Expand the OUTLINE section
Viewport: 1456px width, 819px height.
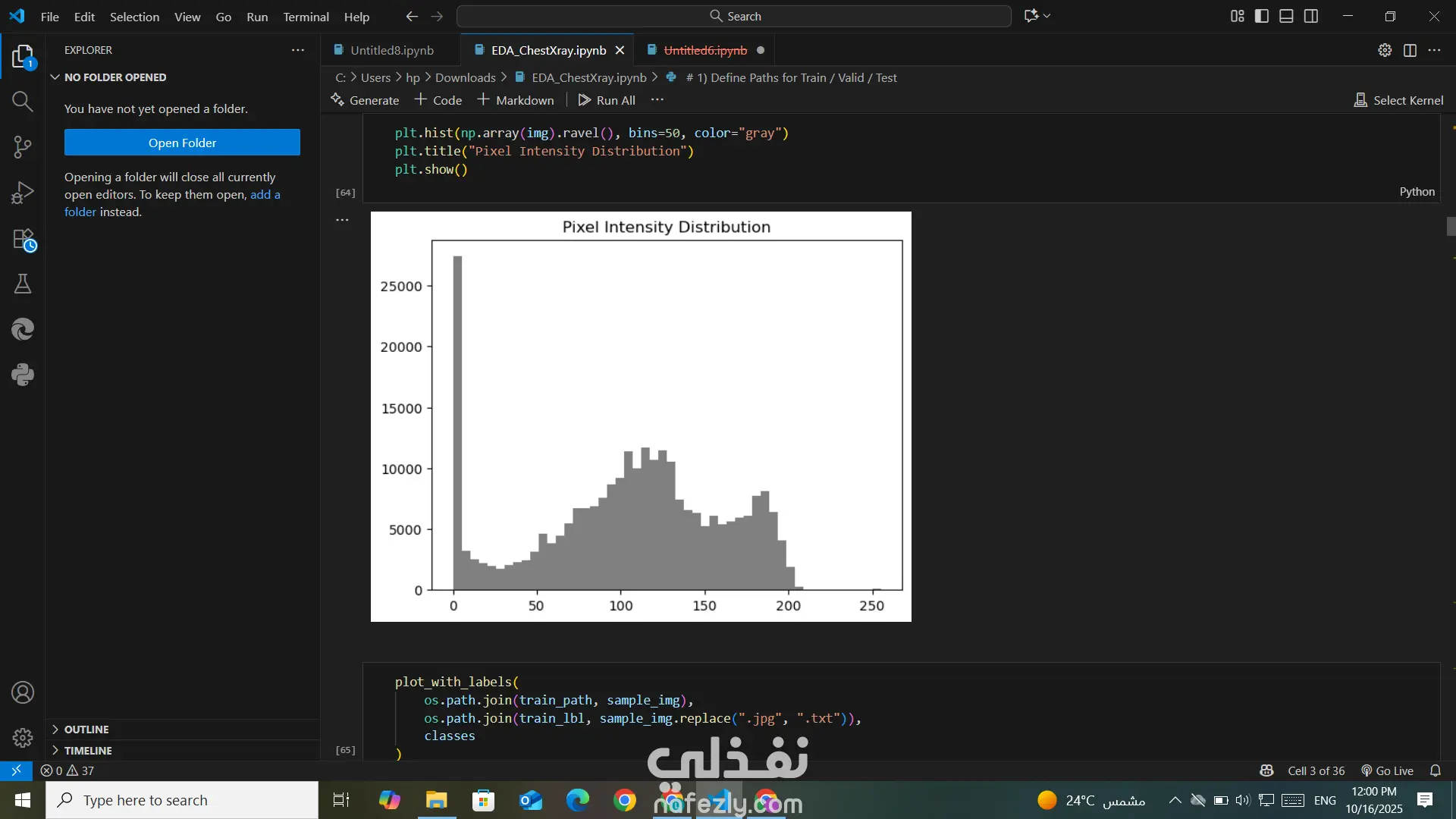[86, 729]
